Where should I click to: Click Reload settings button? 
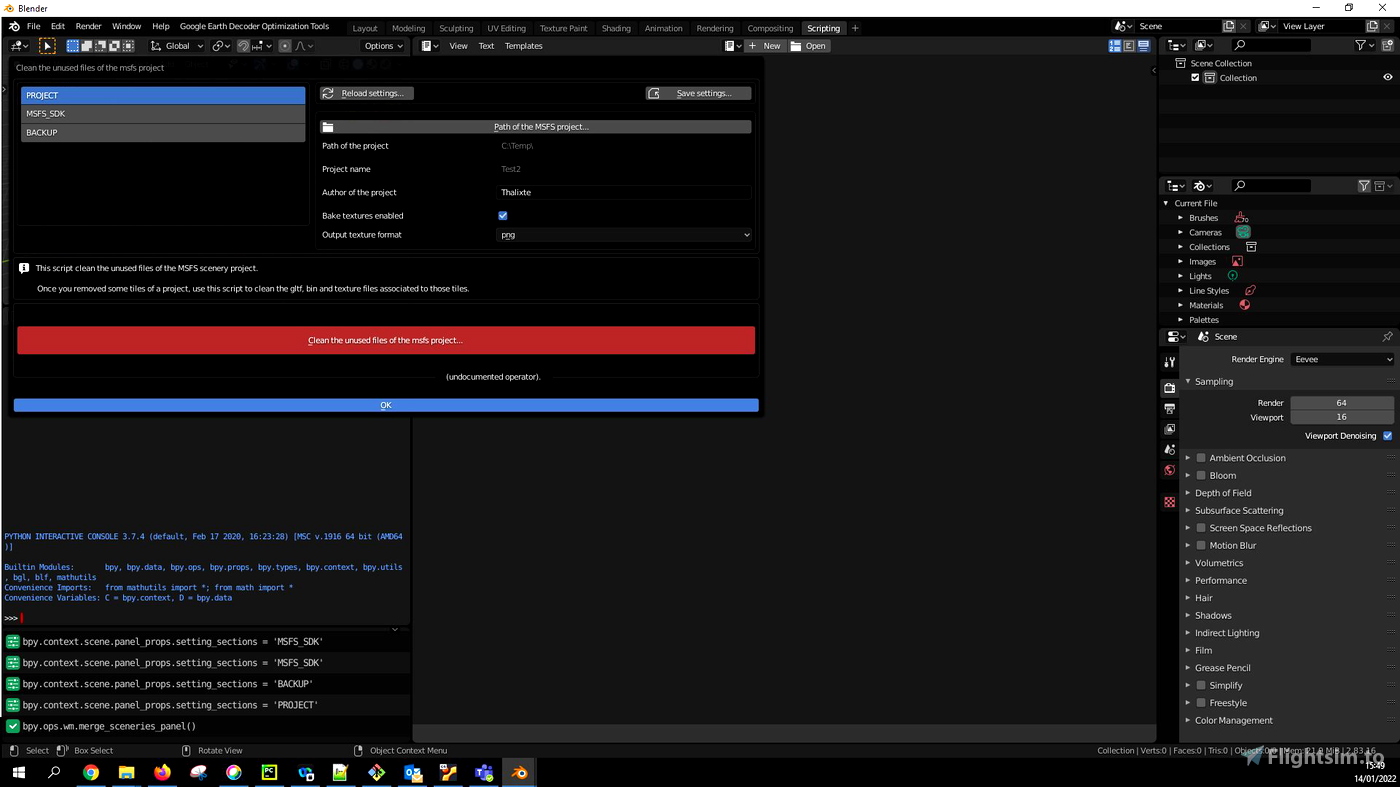[366, 93]
